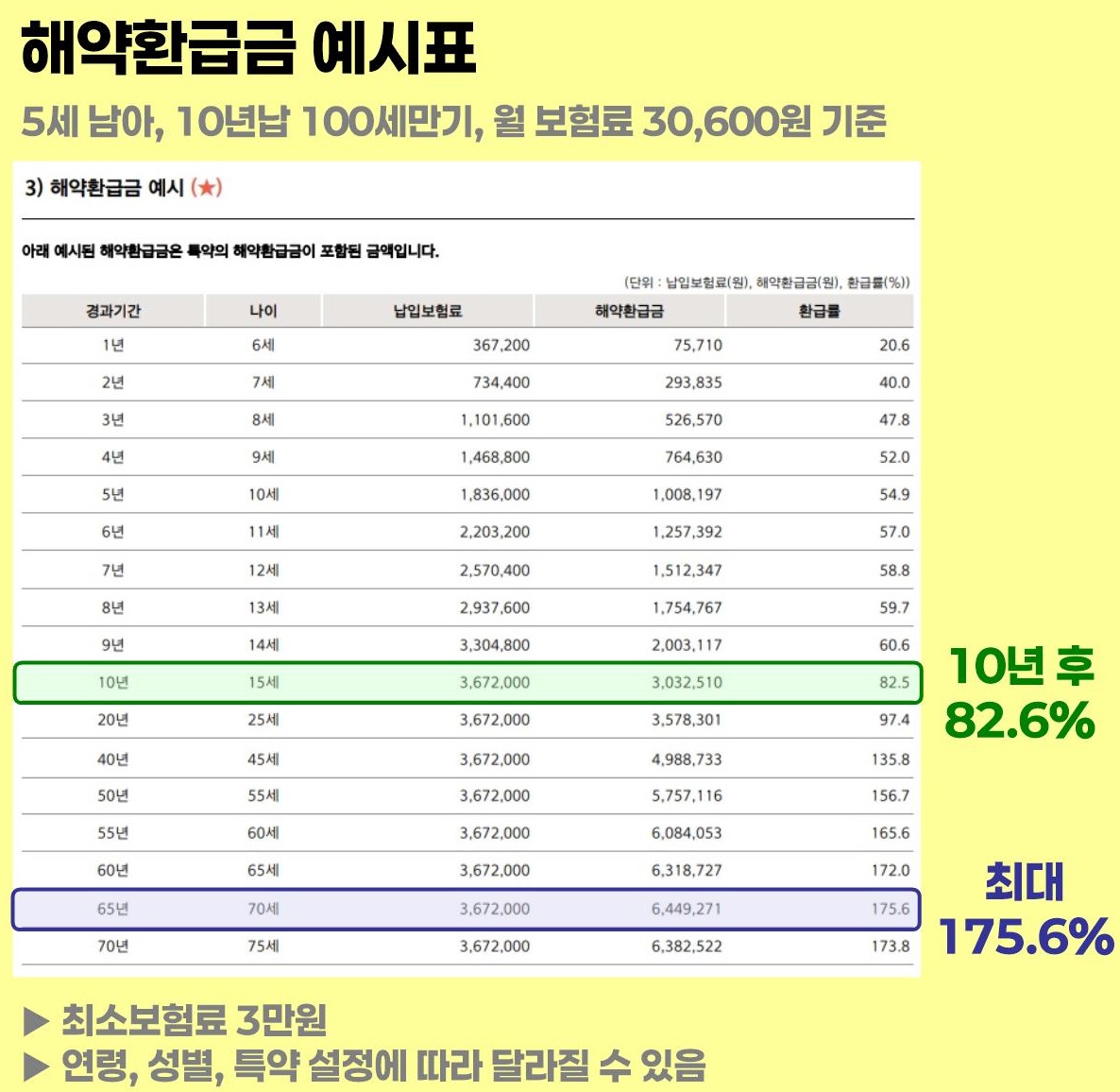Image resolution: width=1120 pixels, height=1092 pixels.
Task: Click premium 1,836,000 in 5년 row
Action: point(495,495)
